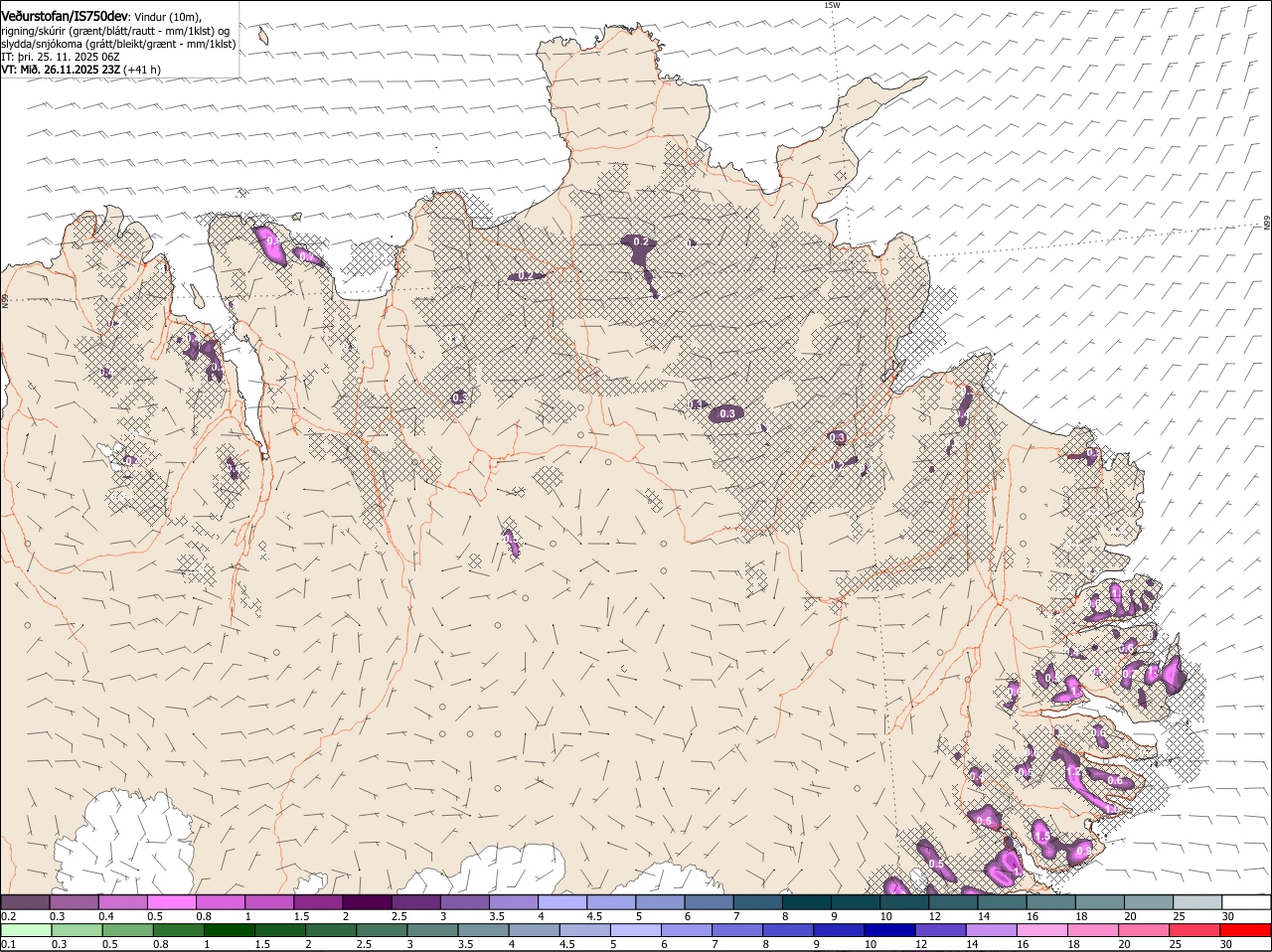Image resolution: width=1272 pixels, height=952 pixels.
Task: Select the red 30 swatch in rain scale
Action: click(1245, 930)
